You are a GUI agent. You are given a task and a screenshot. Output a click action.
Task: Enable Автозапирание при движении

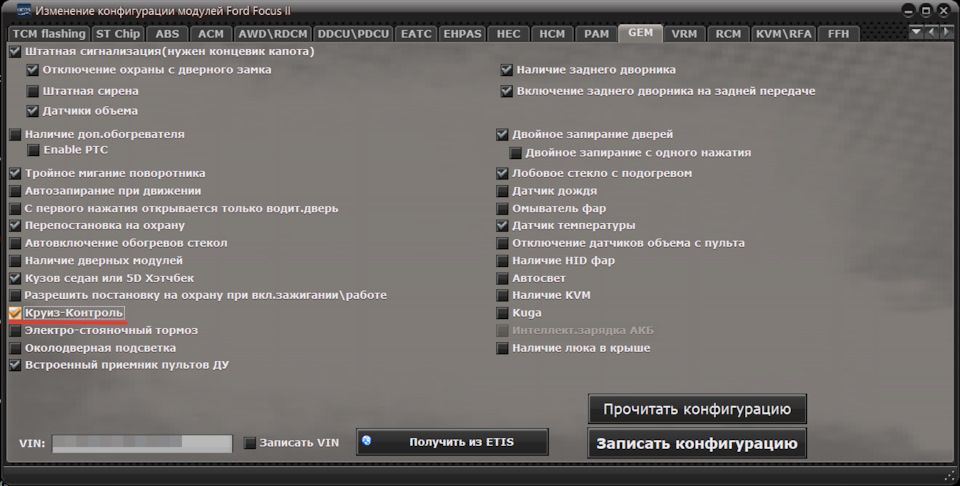coord(15,192)
